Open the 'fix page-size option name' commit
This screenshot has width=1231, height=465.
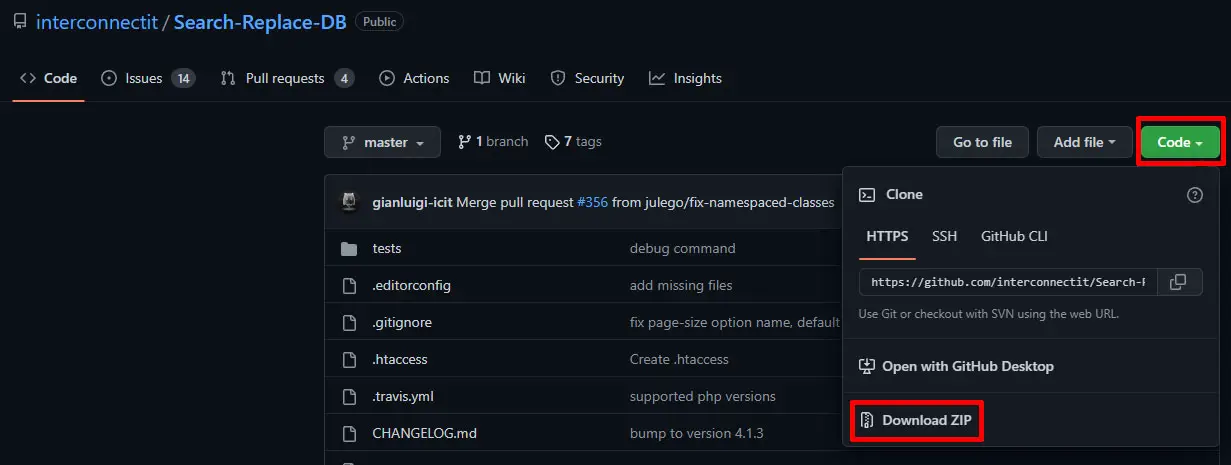tap(735, 322)
